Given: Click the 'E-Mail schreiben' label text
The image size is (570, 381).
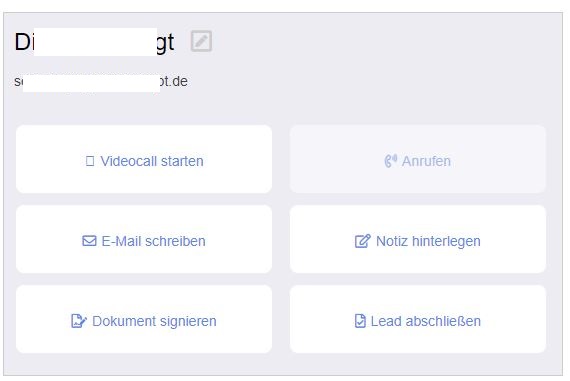Looking at the screenshot, I should (x=153, y=241).
